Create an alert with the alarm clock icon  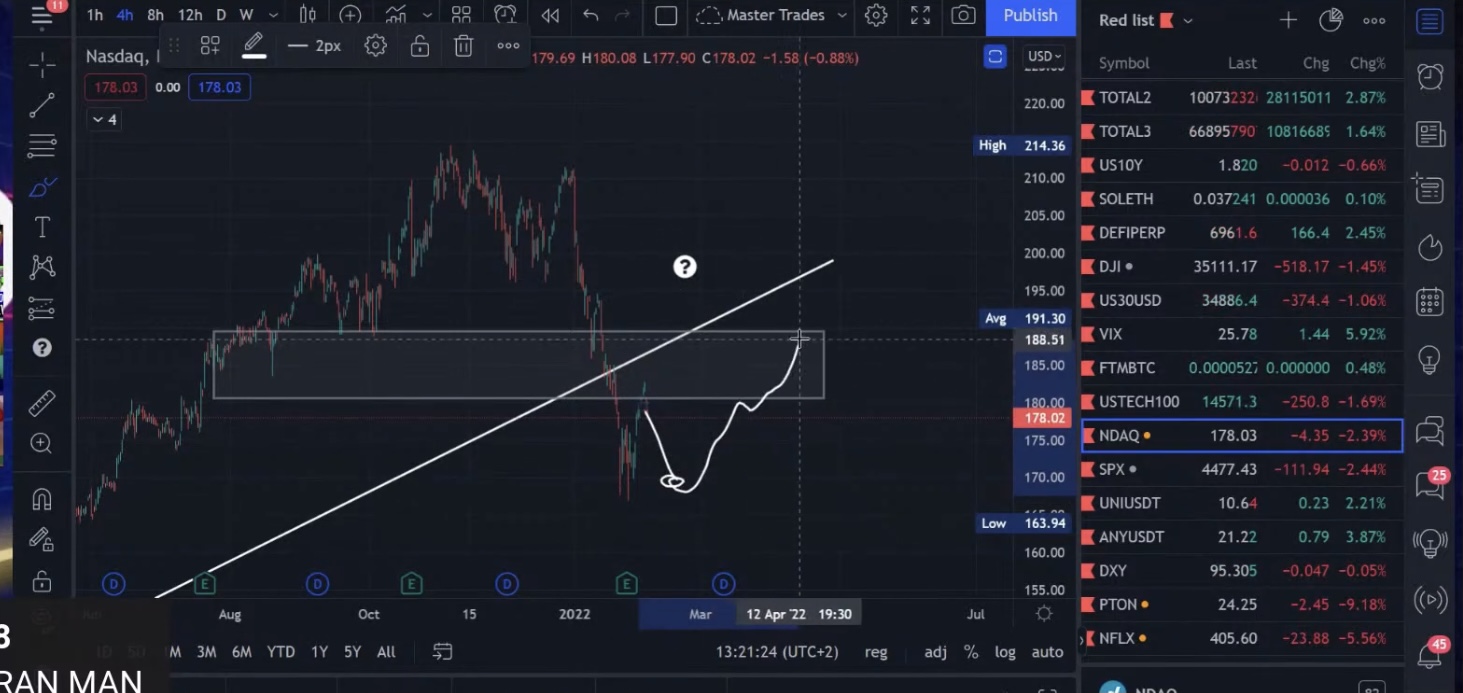[x=505, y=15]
